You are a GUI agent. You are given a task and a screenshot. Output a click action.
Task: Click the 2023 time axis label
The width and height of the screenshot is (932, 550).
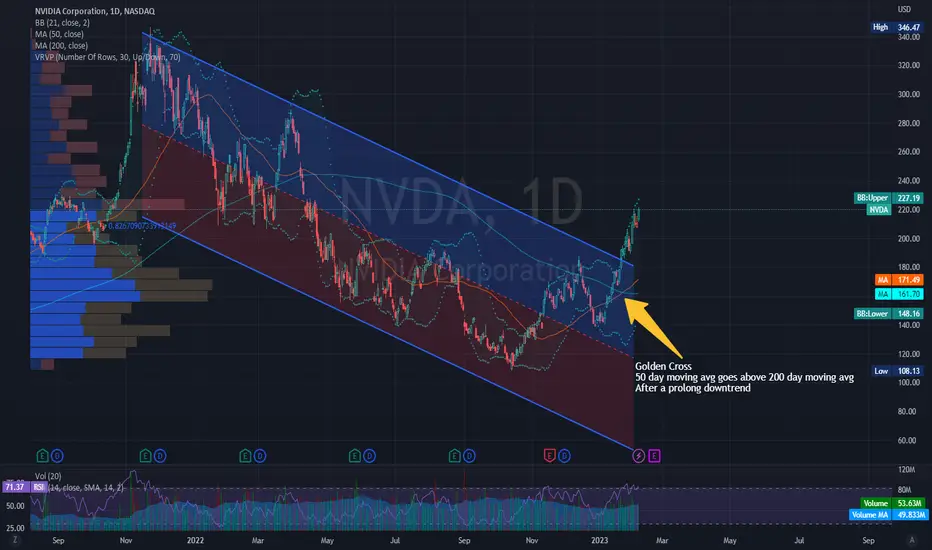[x=599, y=540]
